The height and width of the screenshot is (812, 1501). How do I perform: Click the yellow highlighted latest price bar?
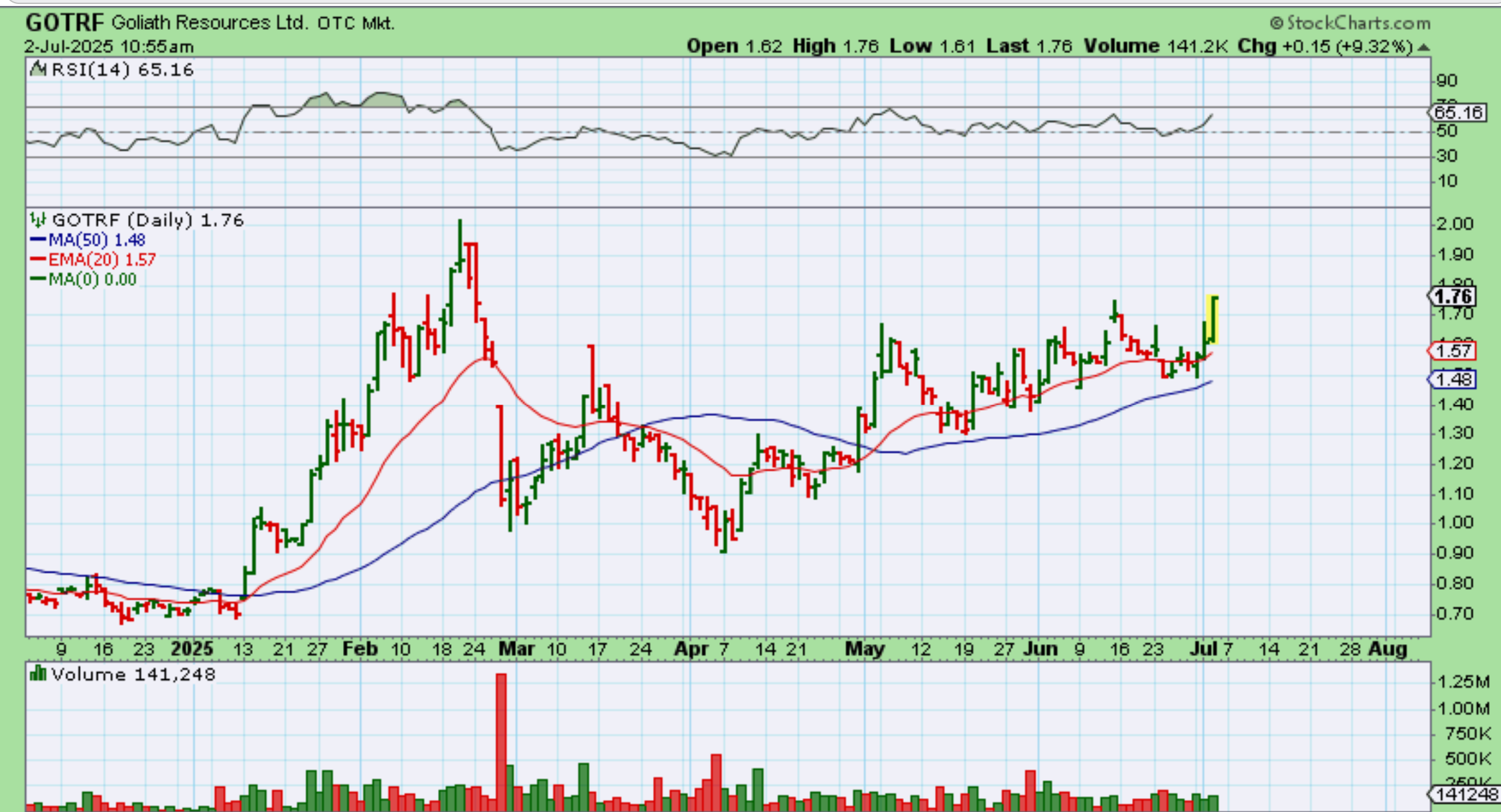[1214, 320]
